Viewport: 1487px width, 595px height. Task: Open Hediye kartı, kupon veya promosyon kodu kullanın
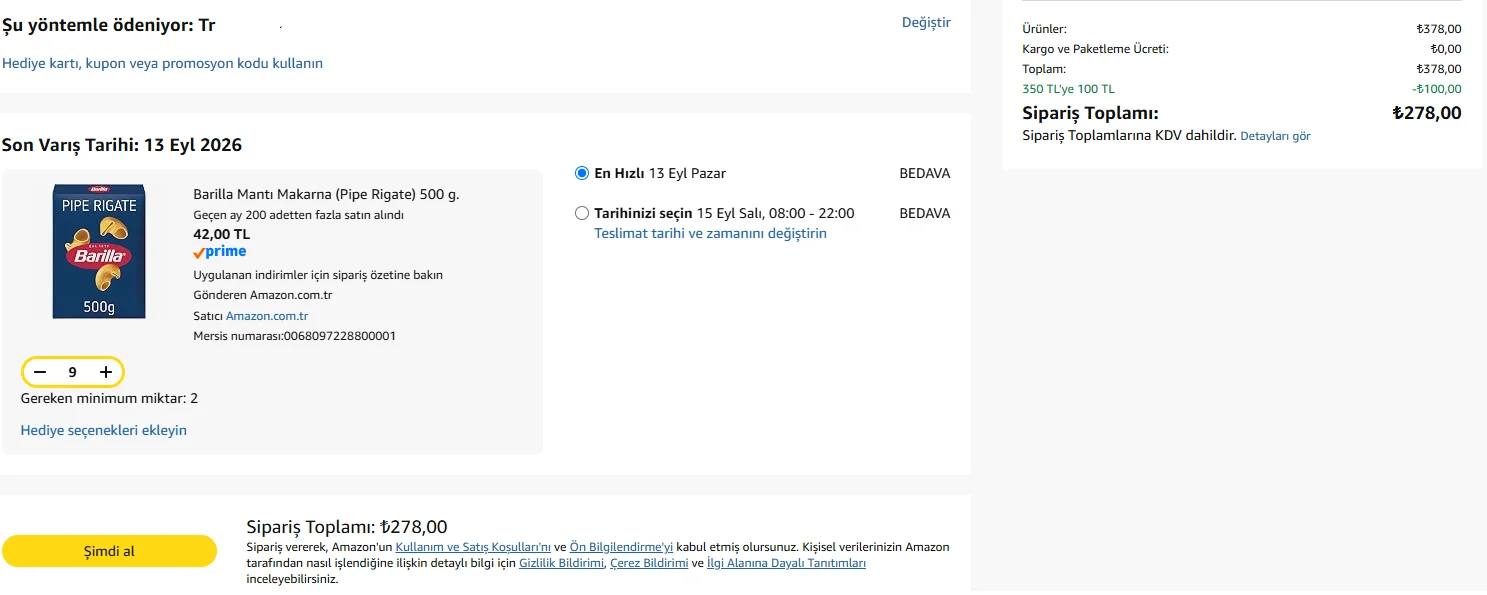[x=162, y=63]
